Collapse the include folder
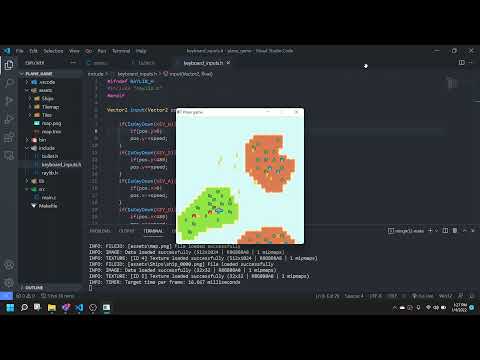 [x=50, y=148]
